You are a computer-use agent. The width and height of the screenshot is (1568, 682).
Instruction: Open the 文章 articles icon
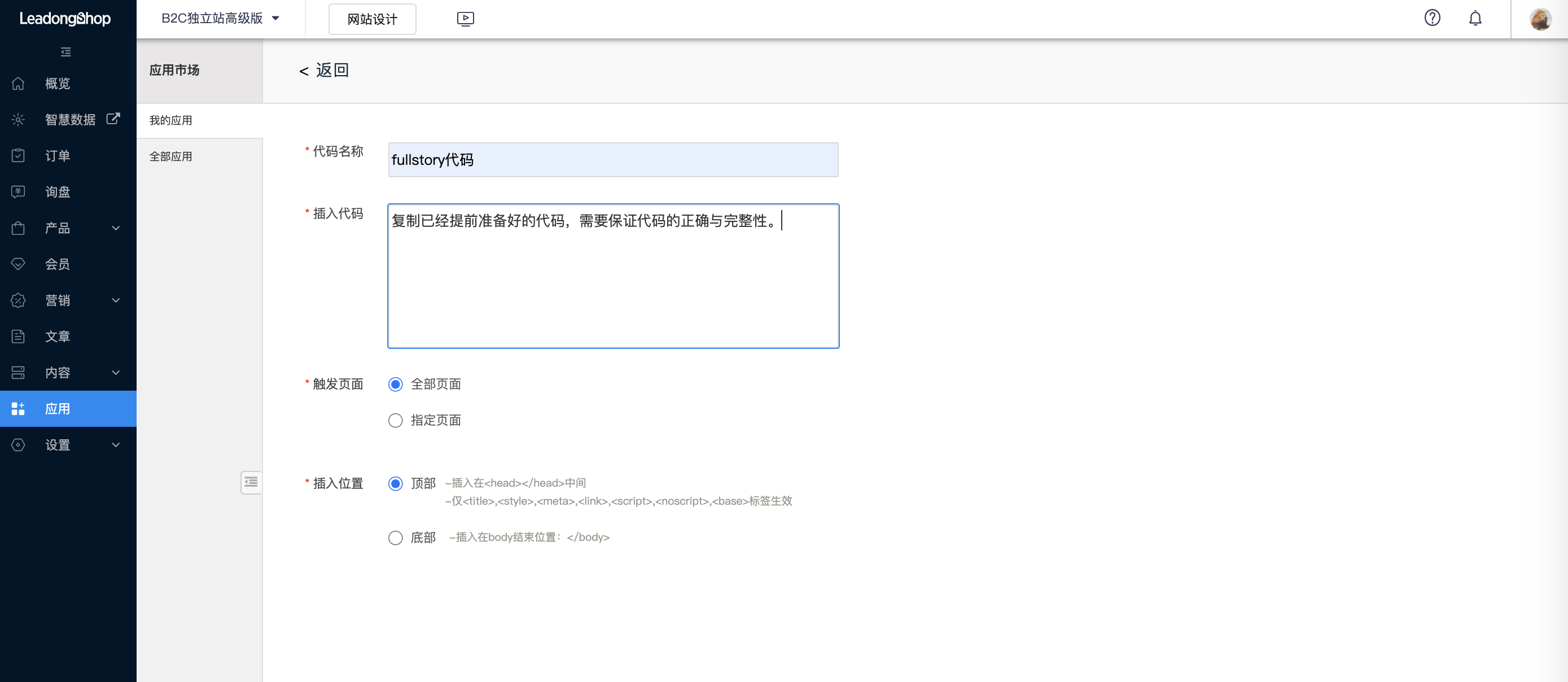[18, 336]
